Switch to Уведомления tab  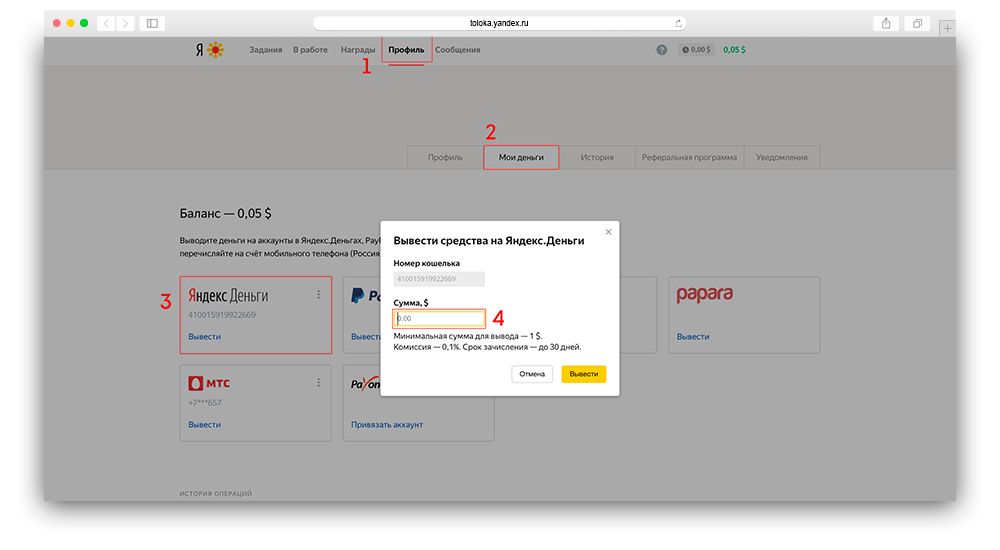[x=782, y=158]
